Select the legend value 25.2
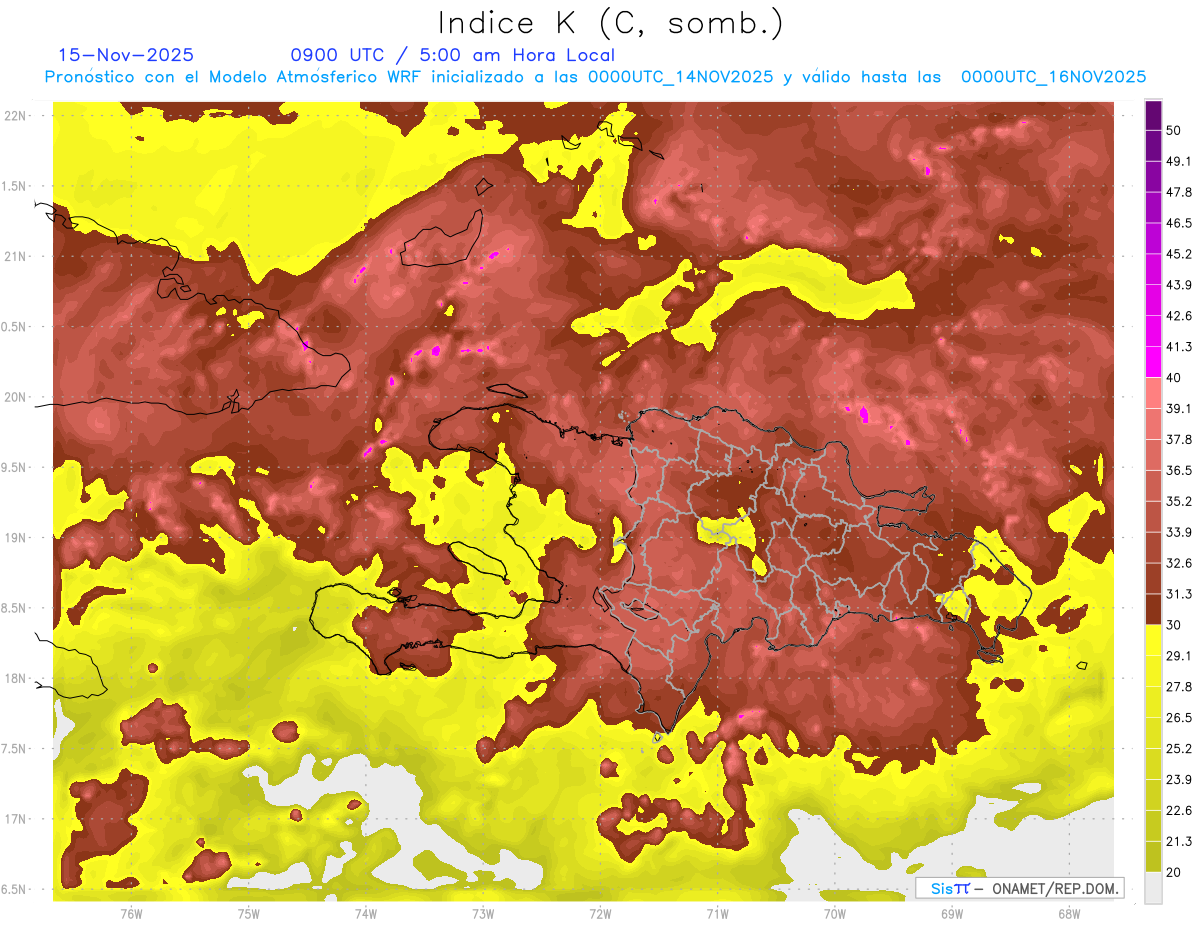 (x=1177, y=749)
